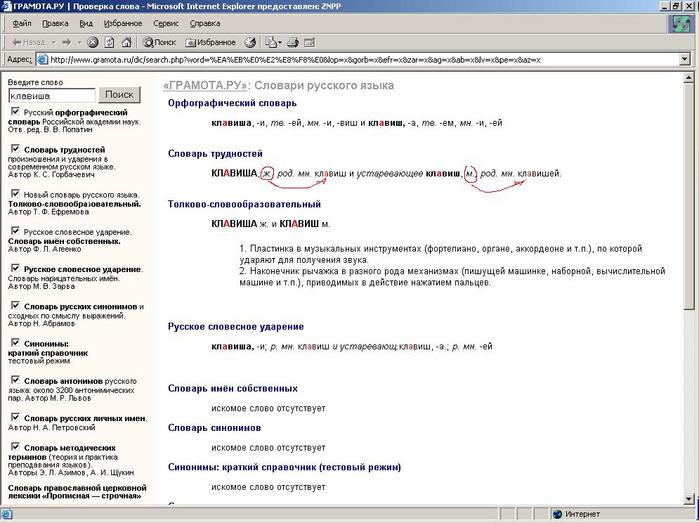The width and height of the screenshot is (699, 523).
Task: Open History with the globe-clock icon
Action: pos(250,42)
